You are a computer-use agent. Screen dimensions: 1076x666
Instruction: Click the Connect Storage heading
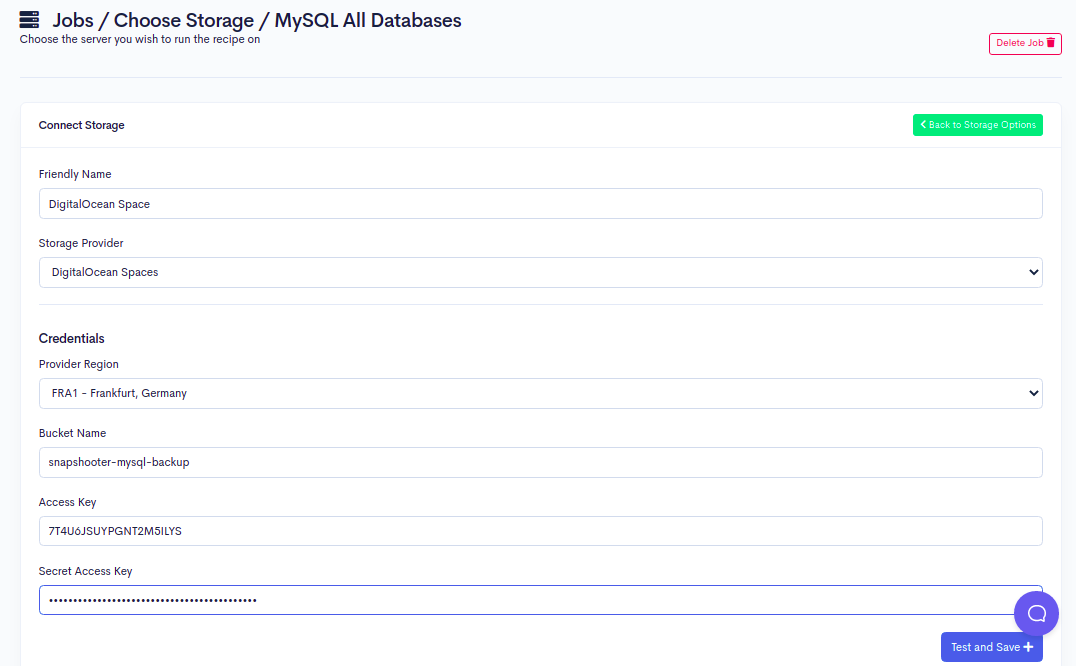82,125
